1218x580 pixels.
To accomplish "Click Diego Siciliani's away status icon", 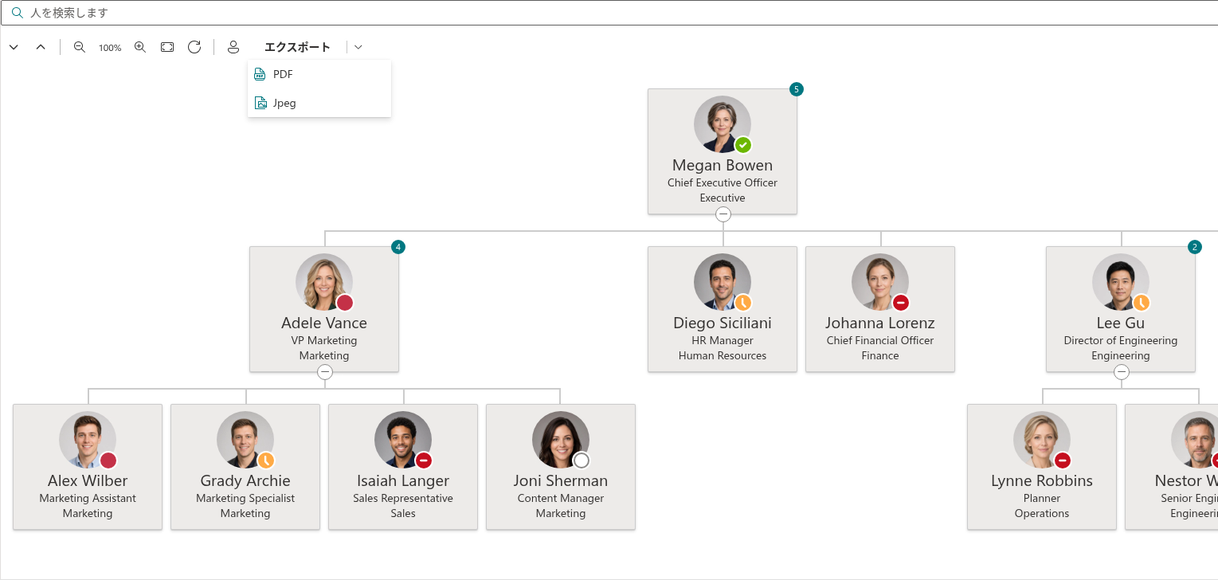I will (743, 303).
